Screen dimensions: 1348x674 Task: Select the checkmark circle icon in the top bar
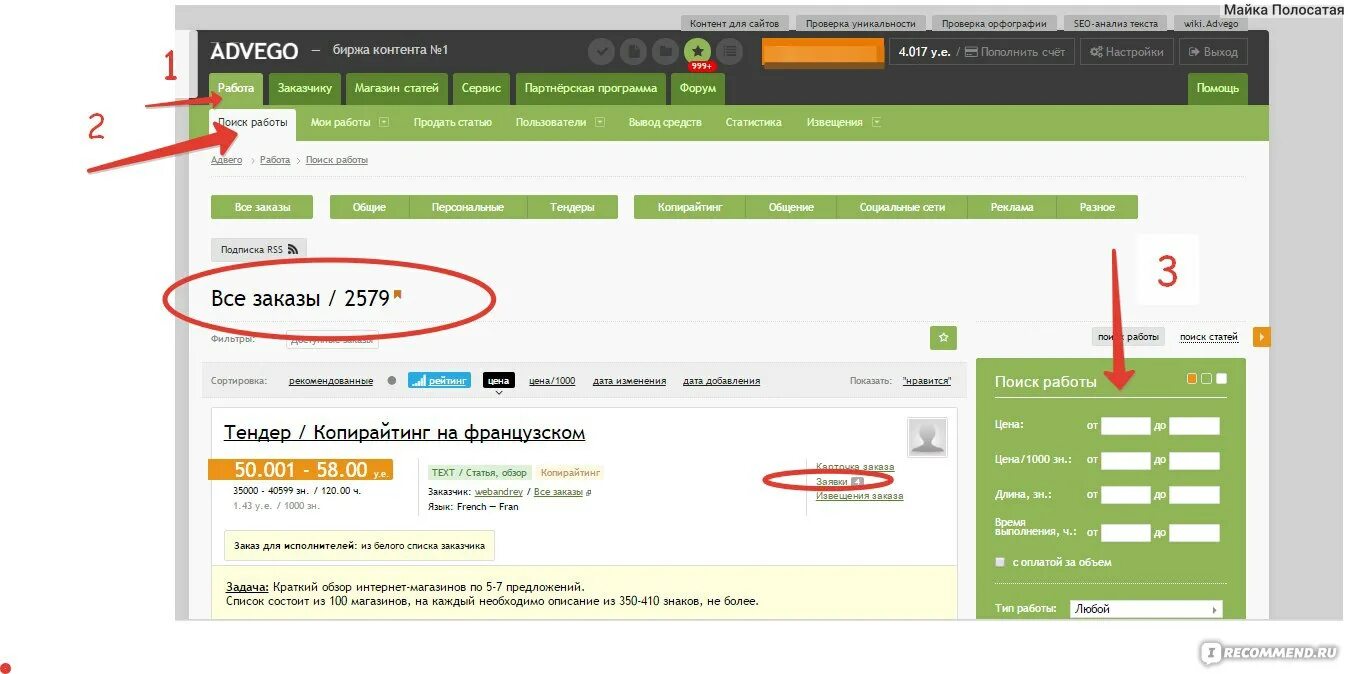[x=602, y=50]
